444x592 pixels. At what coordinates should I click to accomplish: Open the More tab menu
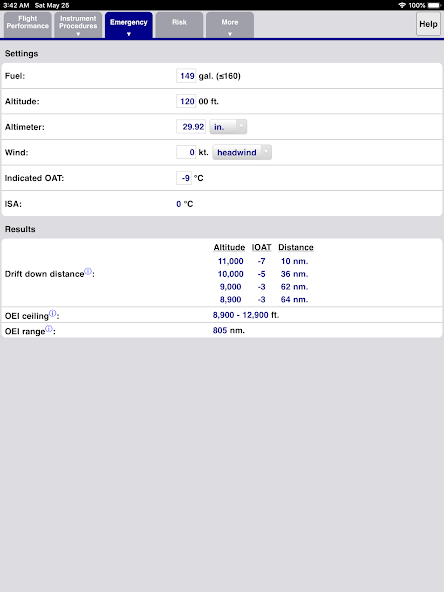coord(230,25)
